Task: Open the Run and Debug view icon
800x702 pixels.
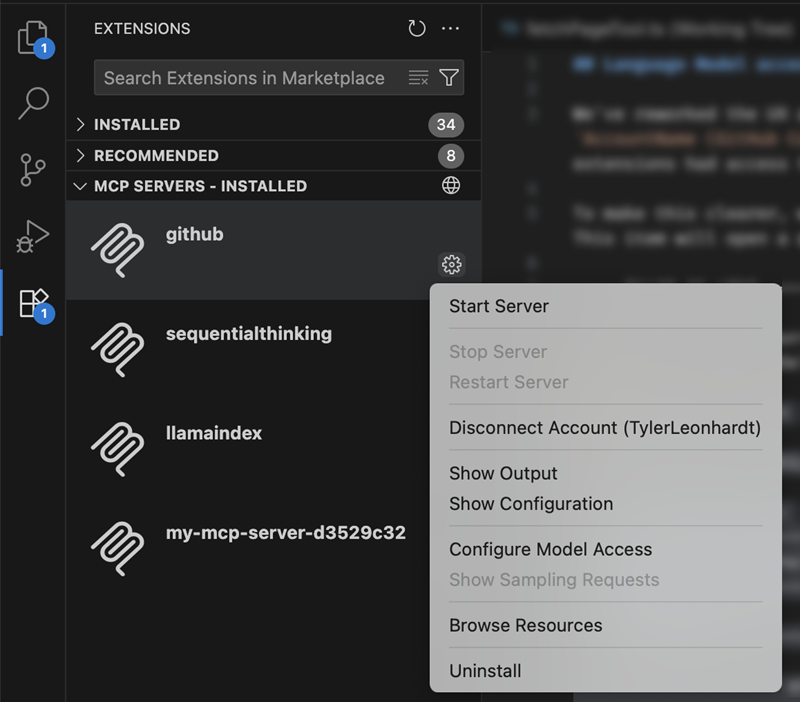Action: (x=32, y=237)
